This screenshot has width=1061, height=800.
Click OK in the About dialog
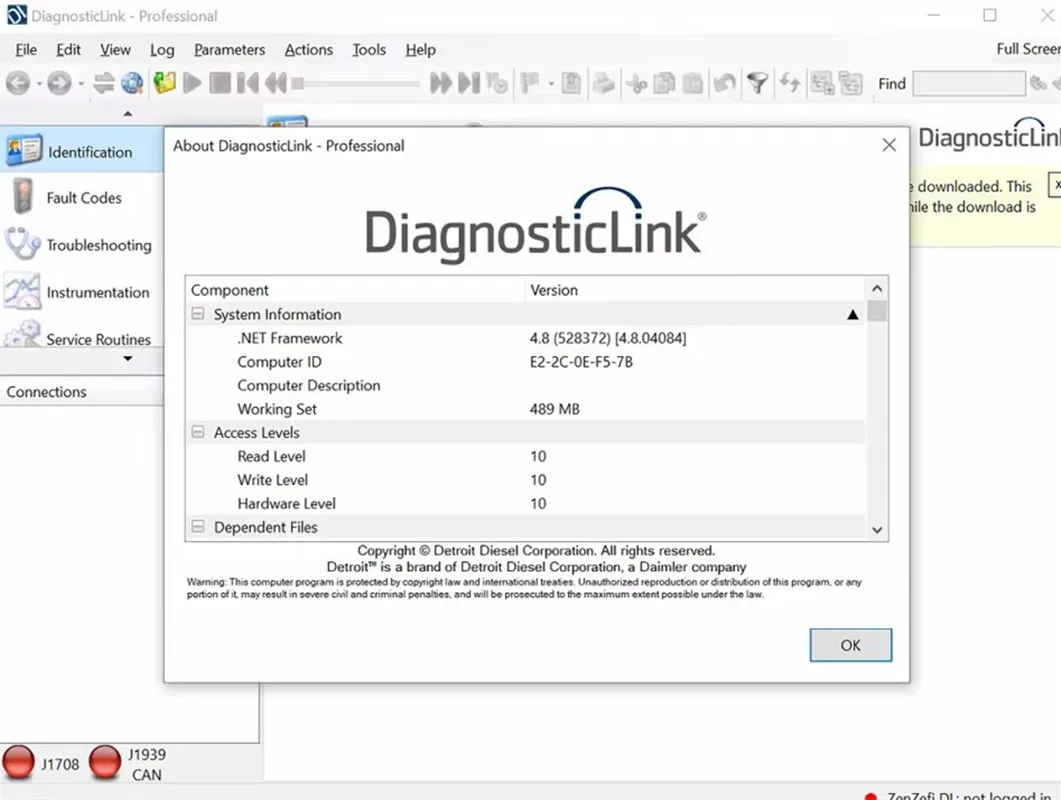pyautogui.click(x=851, y=645)
